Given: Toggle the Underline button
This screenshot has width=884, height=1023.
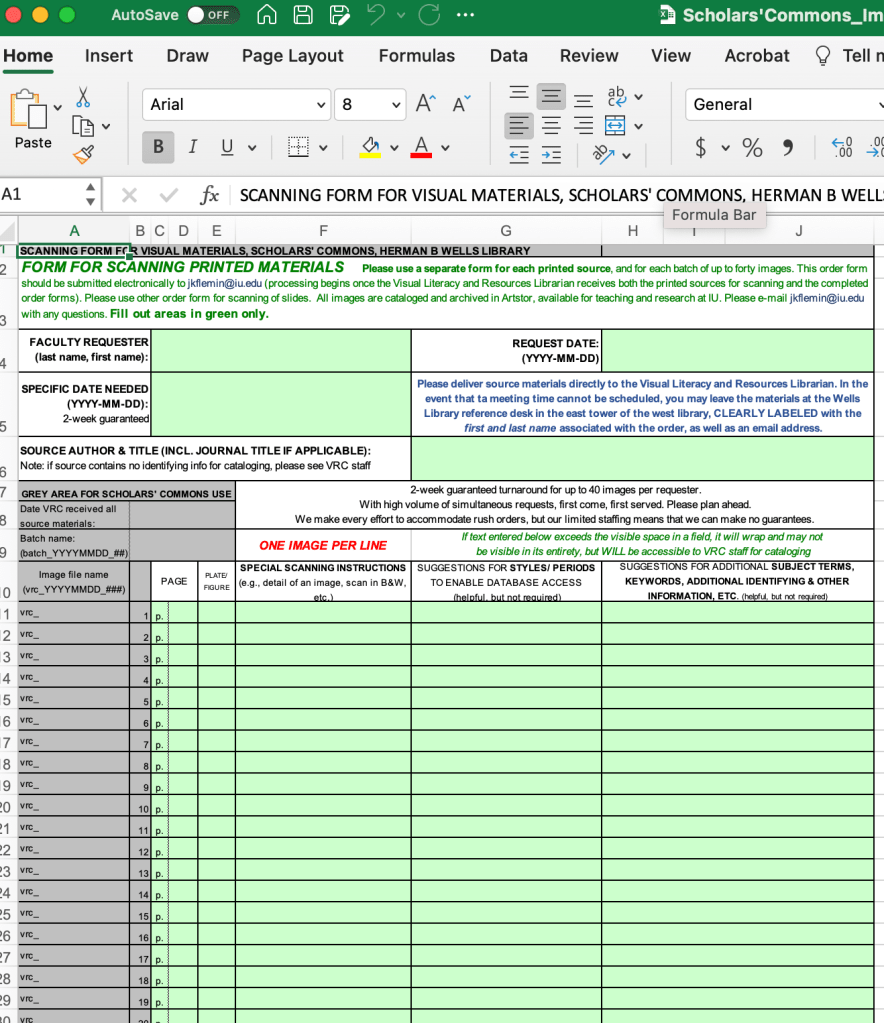Looking at the screenshot, I should point(227,147).
